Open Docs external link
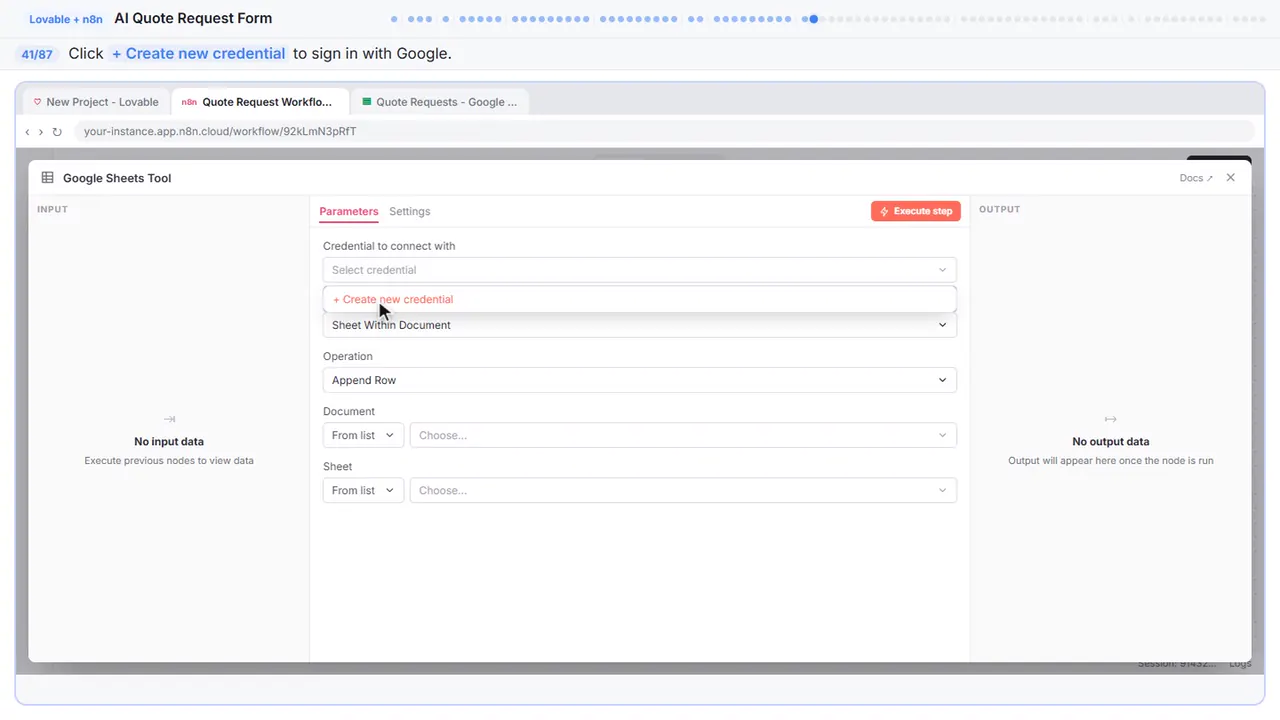 1196,178
